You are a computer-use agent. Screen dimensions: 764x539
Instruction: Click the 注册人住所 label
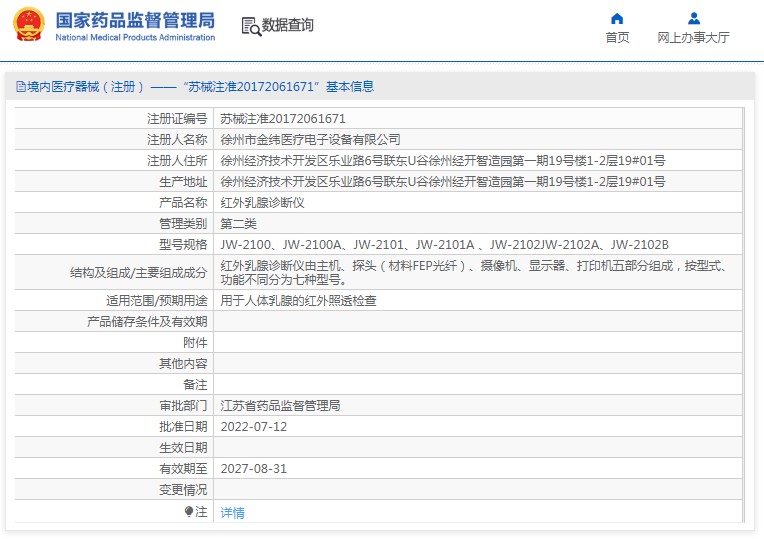click(x=177, y=160)
